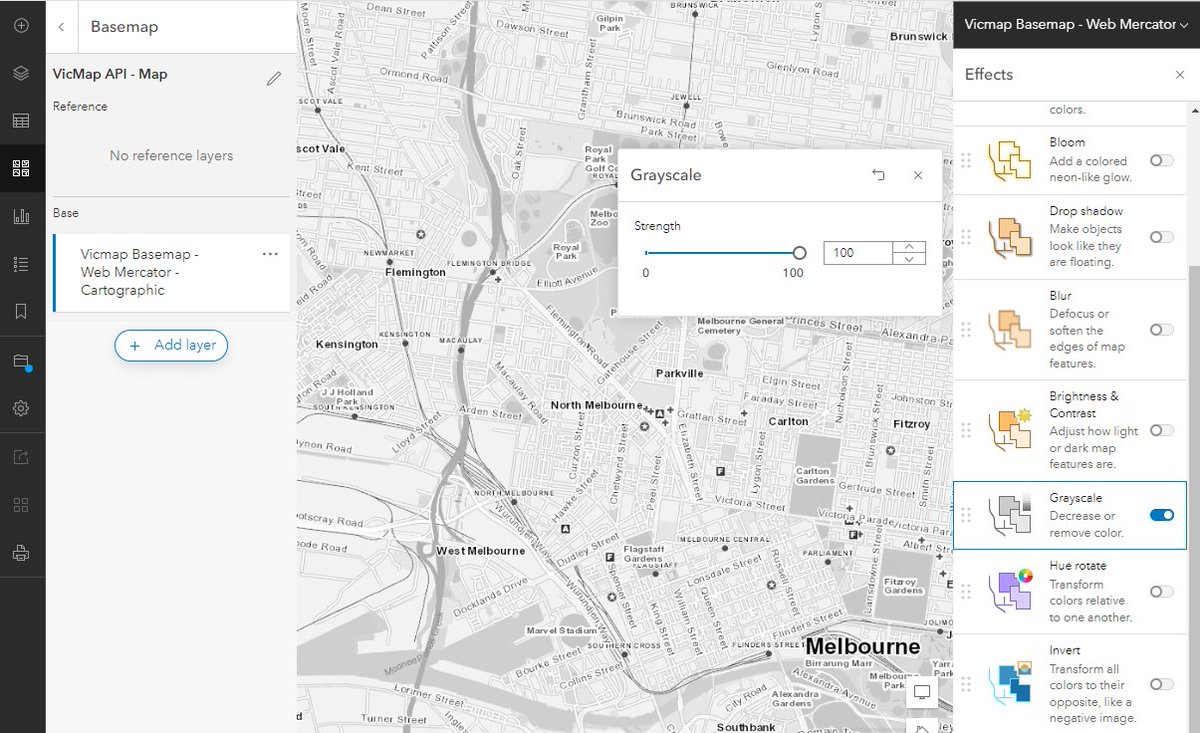Enable the Bloom effect toggle
Image resolution: width=1200 pixels, height=733 pixels.
click(1161, 160)
